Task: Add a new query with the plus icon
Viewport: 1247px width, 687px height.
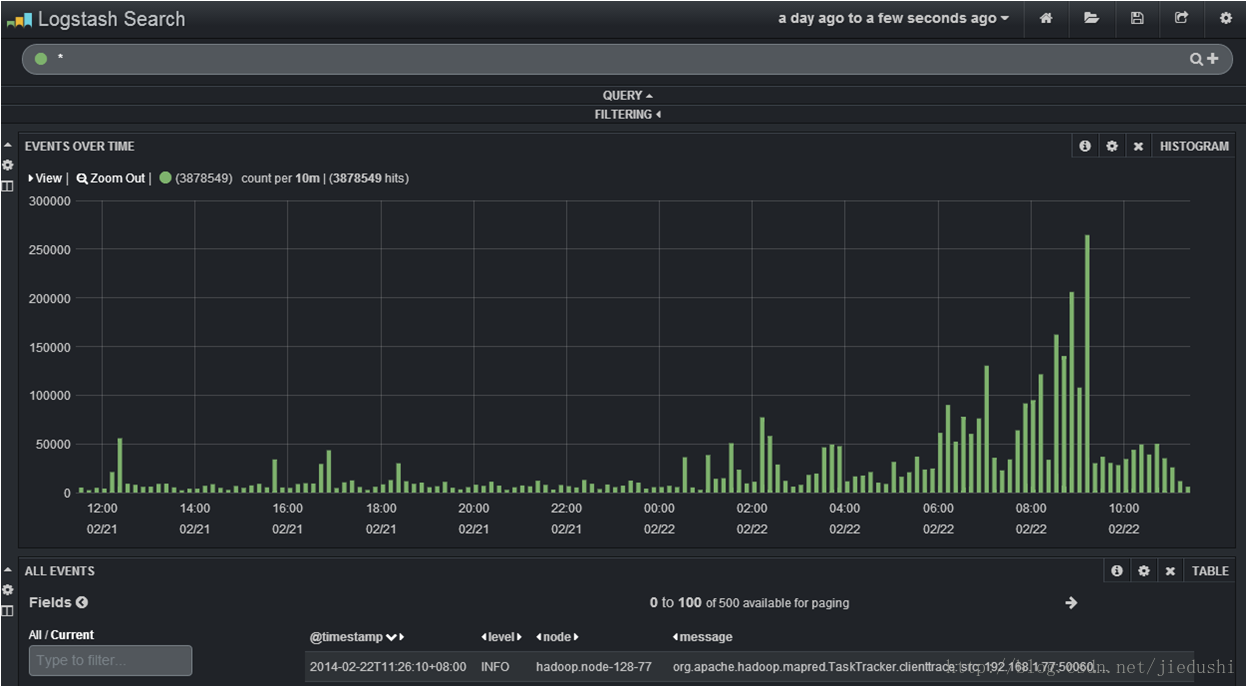Action: pos(1213,59)
